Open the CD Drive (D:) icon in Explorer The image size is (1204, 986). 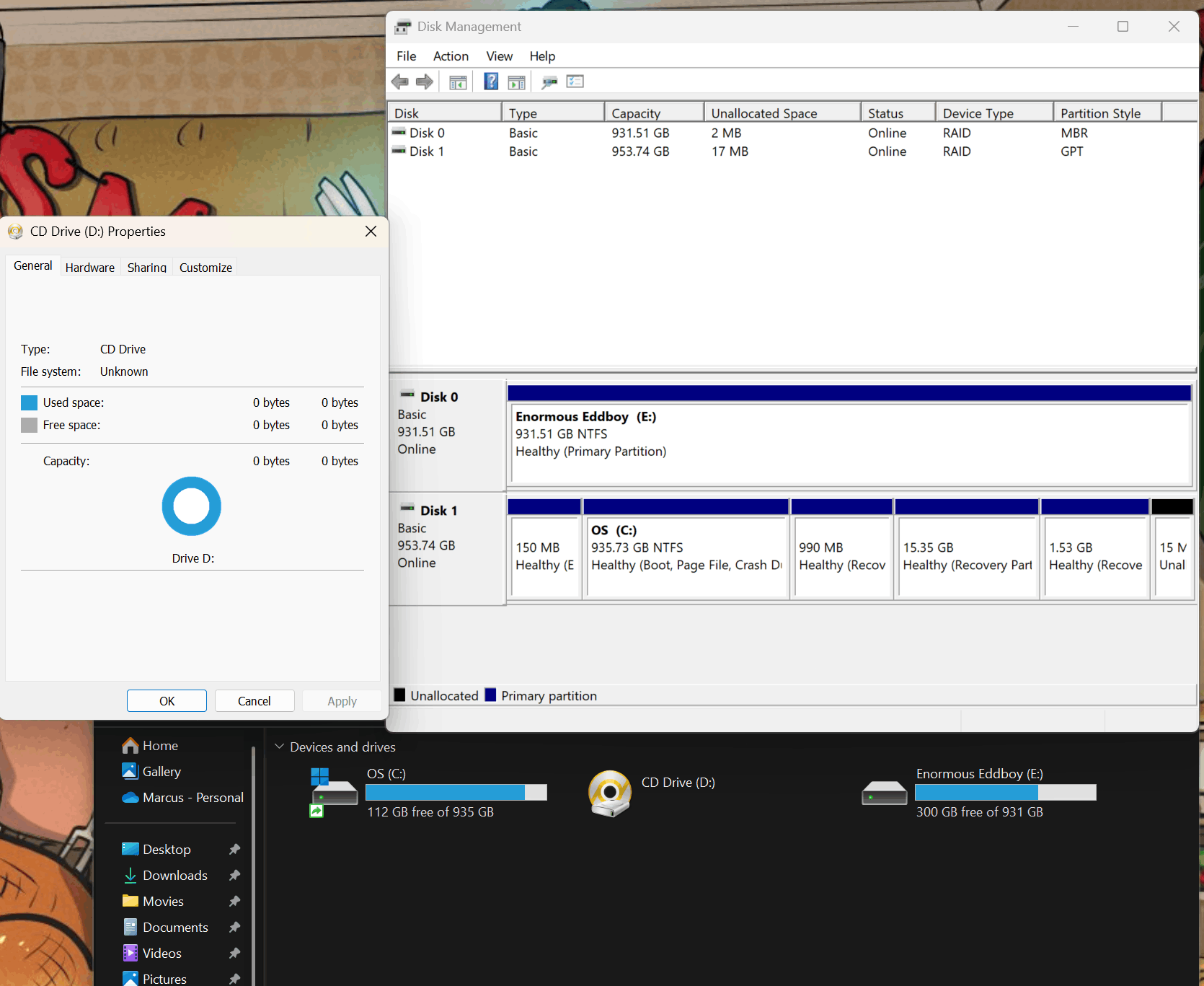click(x=609, y=792)
